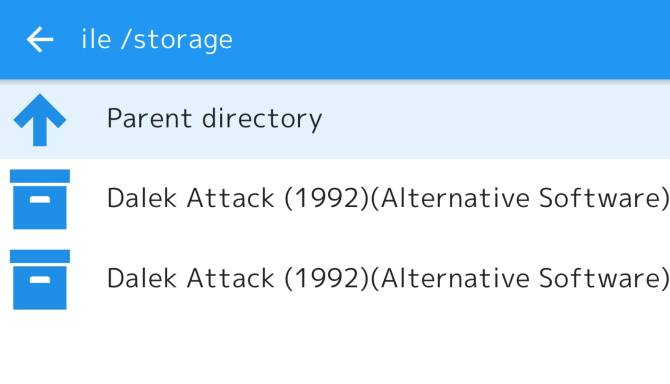Click "(Alternative Software)" in the second archive entry

[520, 279]
